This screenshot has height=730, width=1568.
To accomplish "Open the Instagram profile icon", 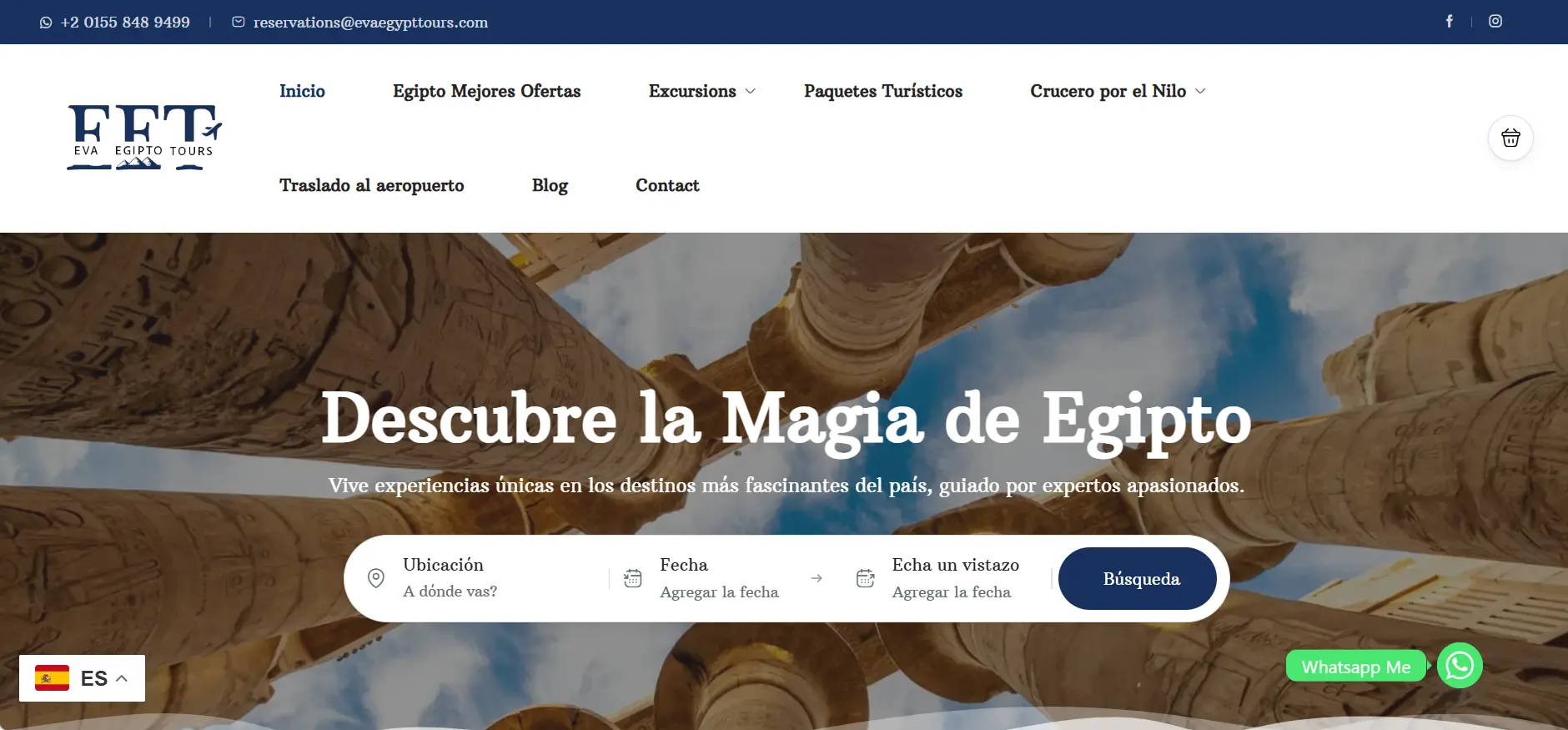I will click(1495, 22).
